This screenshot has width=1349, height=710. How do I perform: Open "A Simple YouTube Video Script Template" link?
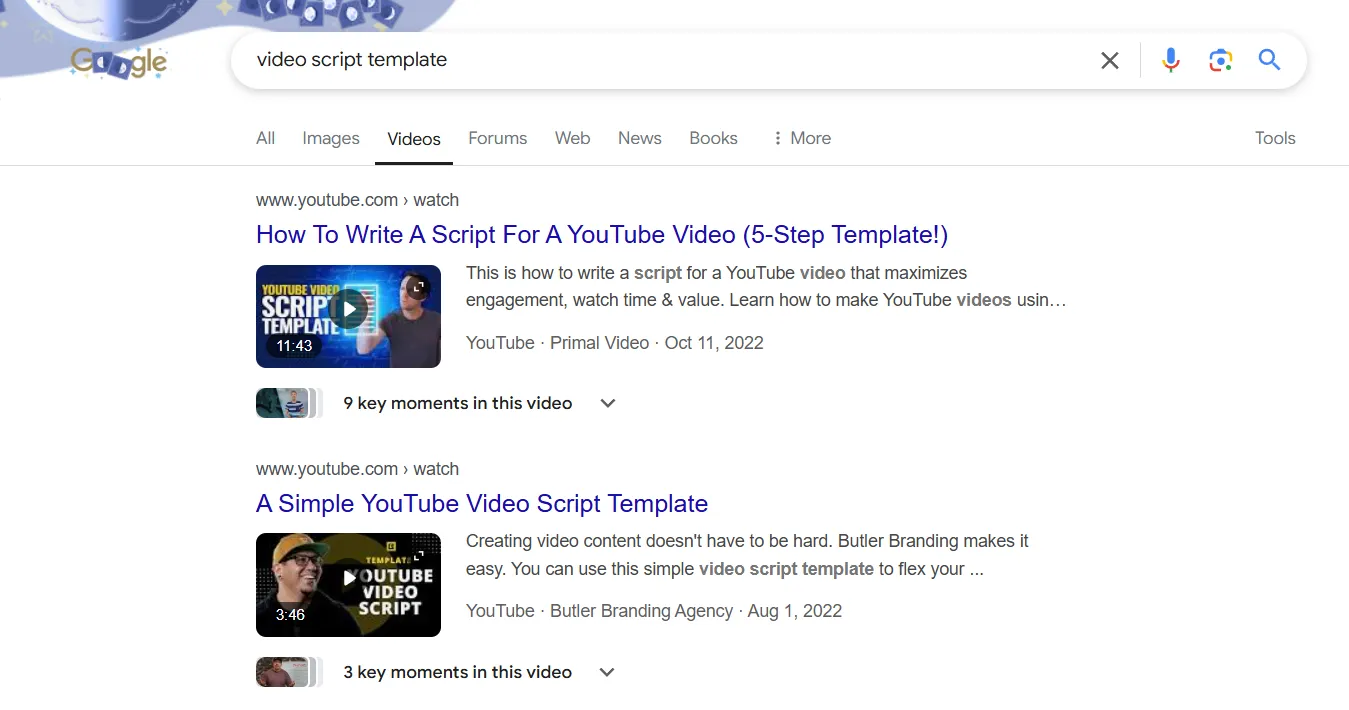(481, 504)
